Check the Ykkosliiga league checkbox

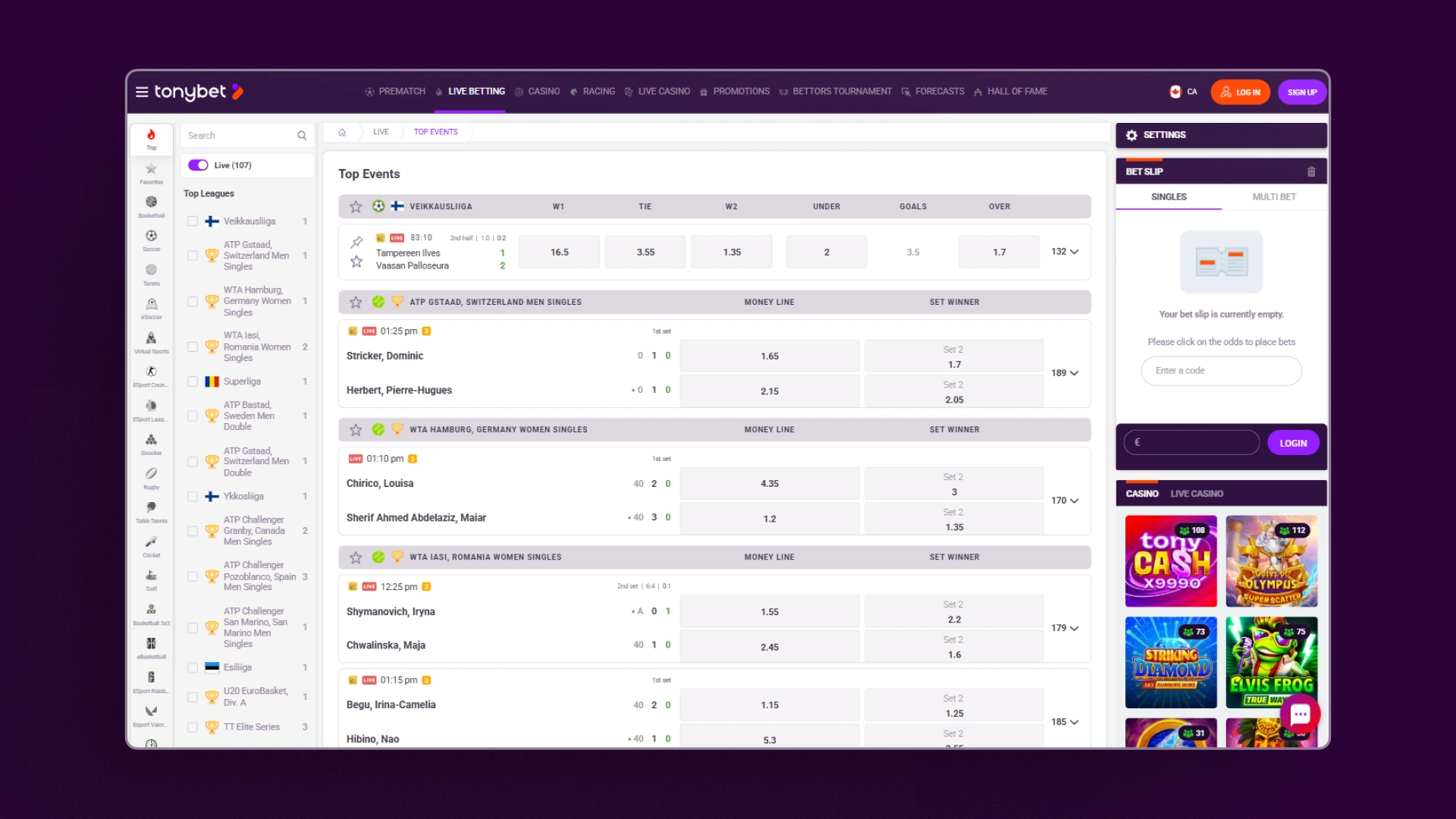(193, 497)
